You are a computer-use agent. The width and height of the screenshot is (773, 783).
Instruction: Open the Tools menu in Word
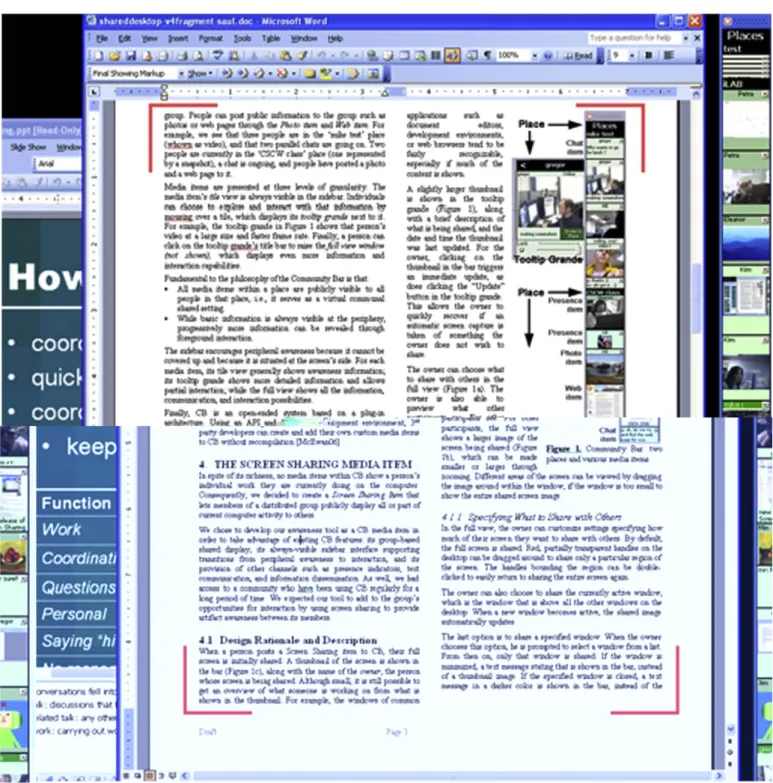[x=242, y=38]
